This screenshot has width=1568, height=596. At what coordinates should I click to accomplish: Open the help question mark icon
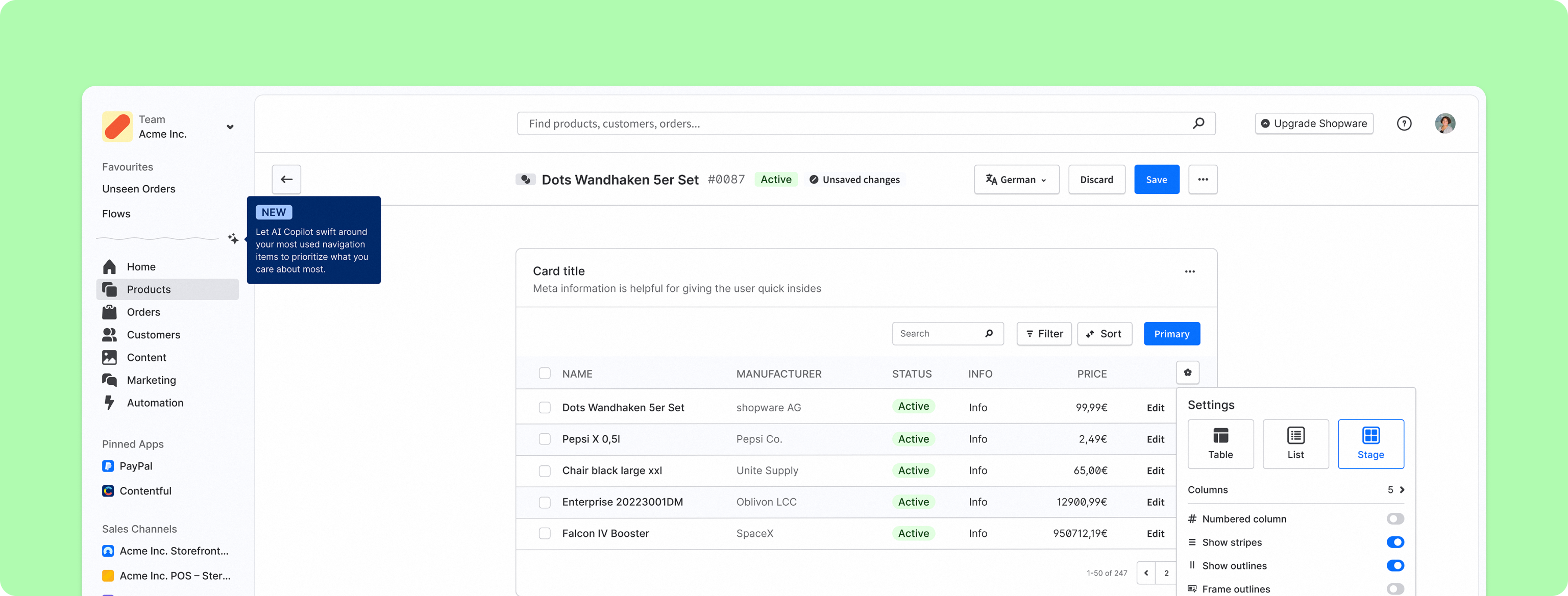1404,123
